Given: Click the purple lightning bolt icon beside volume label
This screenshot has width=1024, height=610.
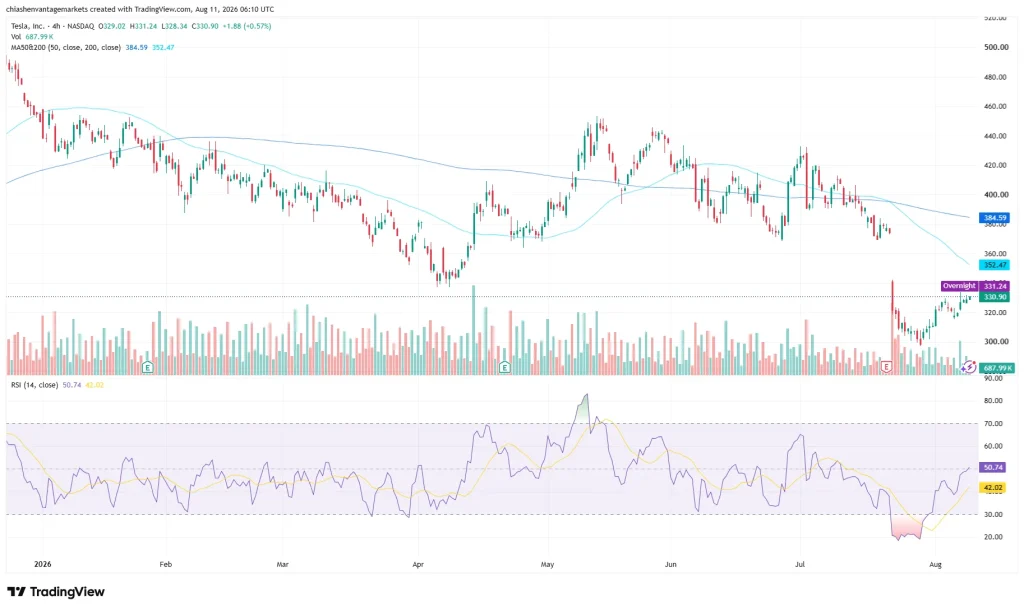Looking at the screenshot, I should [968, 367].
